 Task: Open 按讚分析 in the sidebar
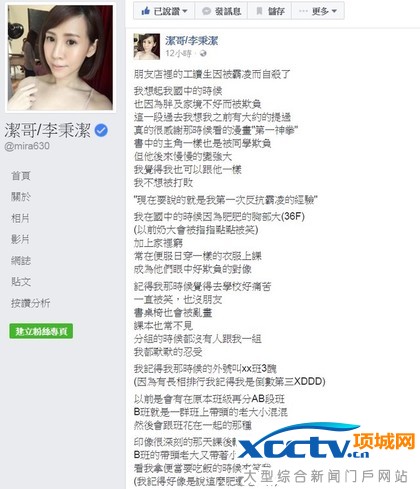coord(31,303)
